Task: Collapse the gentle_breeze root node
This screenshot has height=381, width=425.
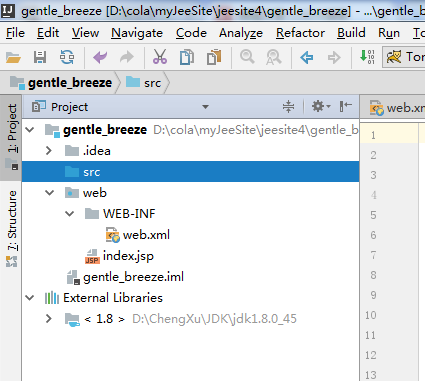Action: coord(30,129)
